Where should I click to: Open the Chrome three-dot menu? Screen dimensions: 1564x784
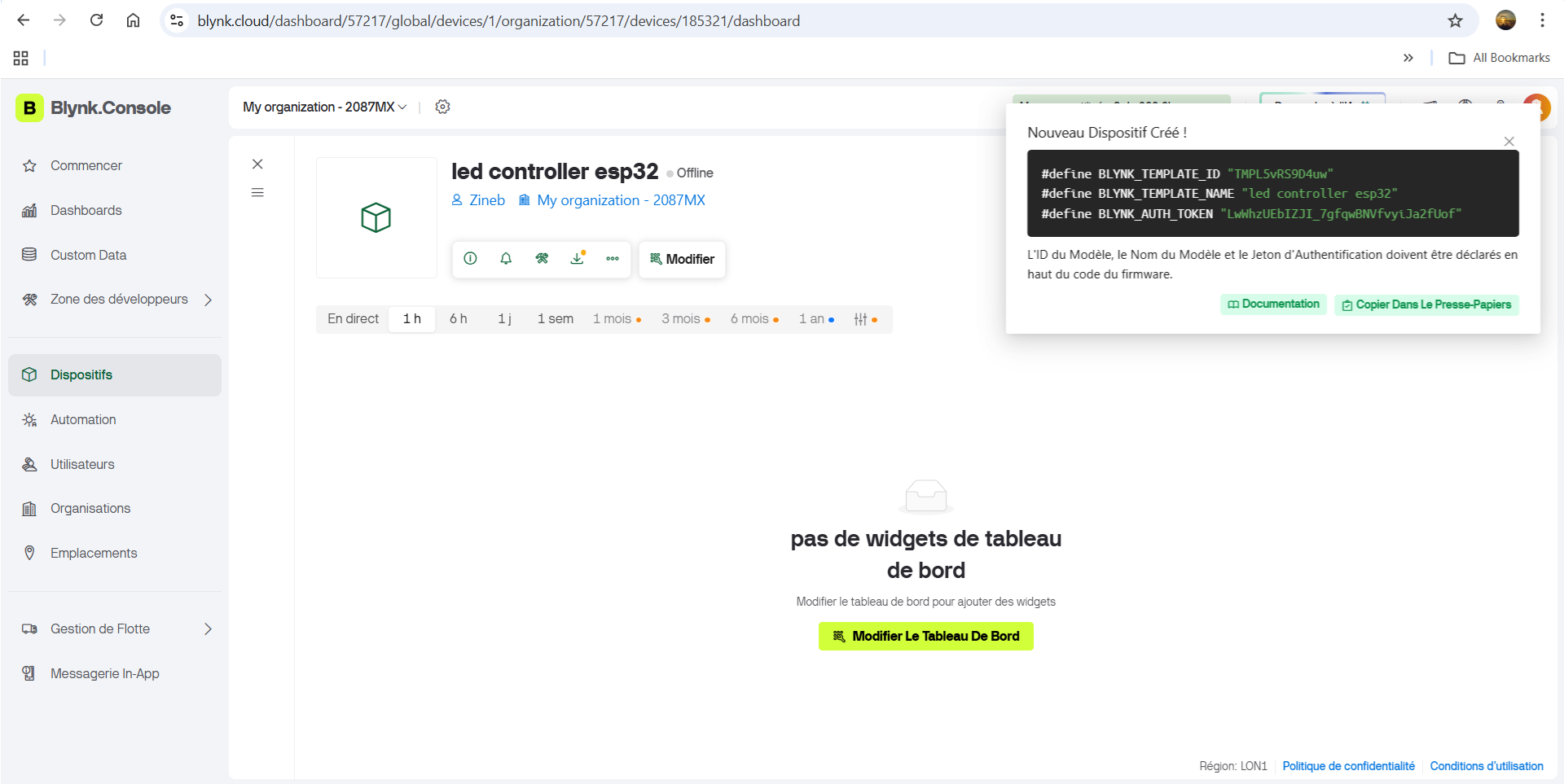click(x=1542, y=20)
